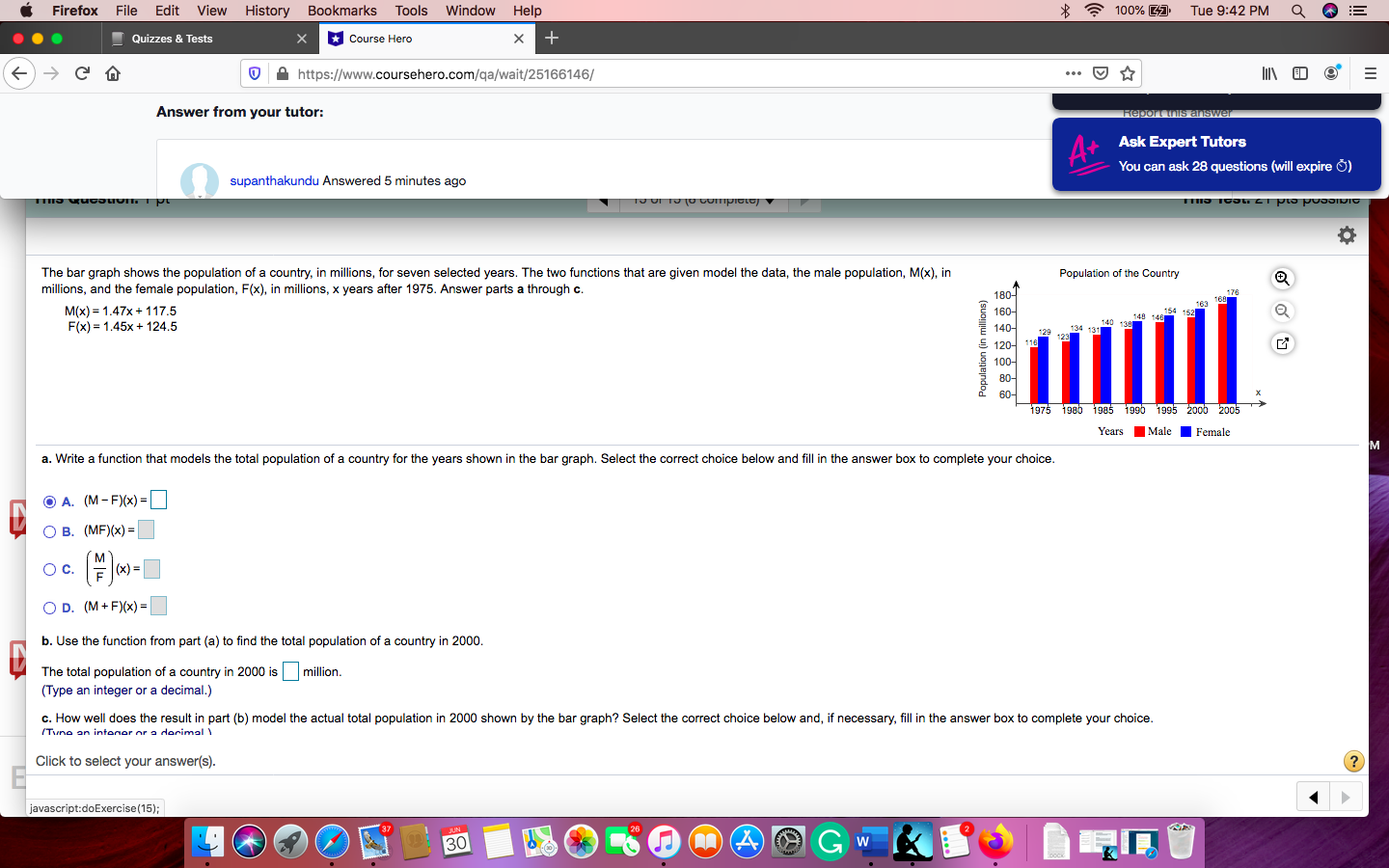
Task: Click the Firefox account profile icon
Action: tap(1331, 72)
